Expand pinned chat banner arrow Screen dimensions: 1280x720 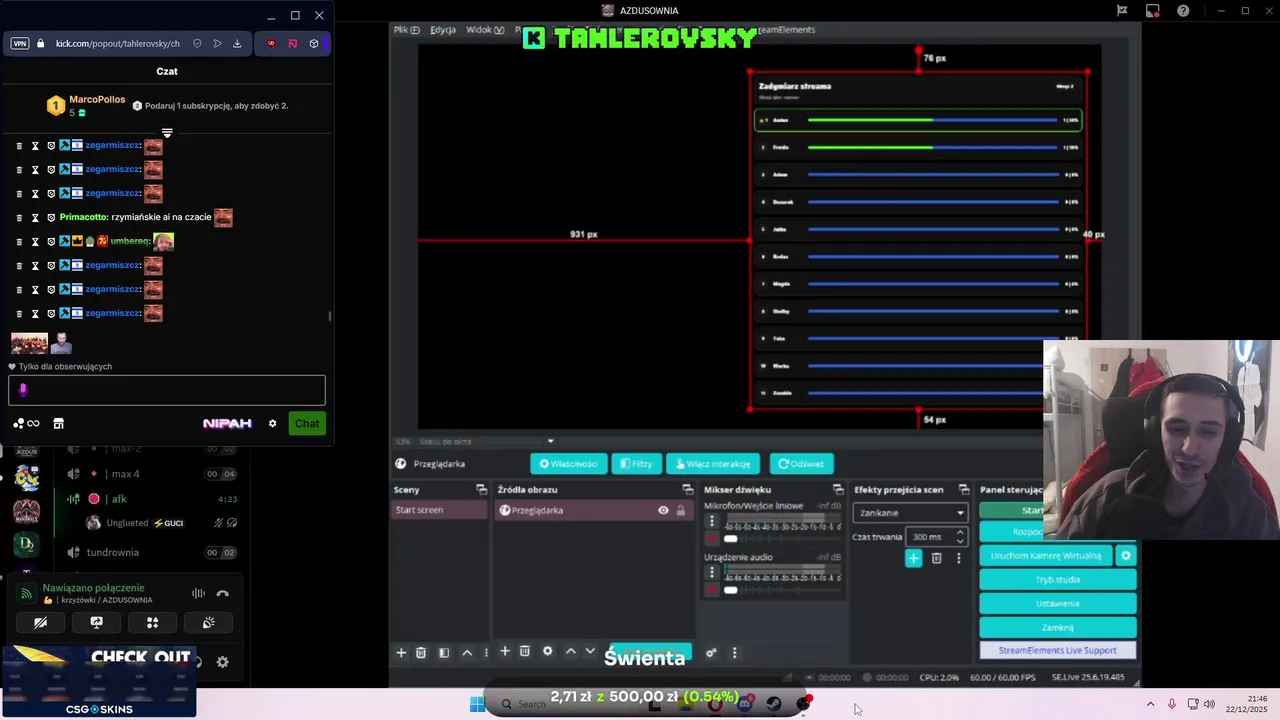167,133
